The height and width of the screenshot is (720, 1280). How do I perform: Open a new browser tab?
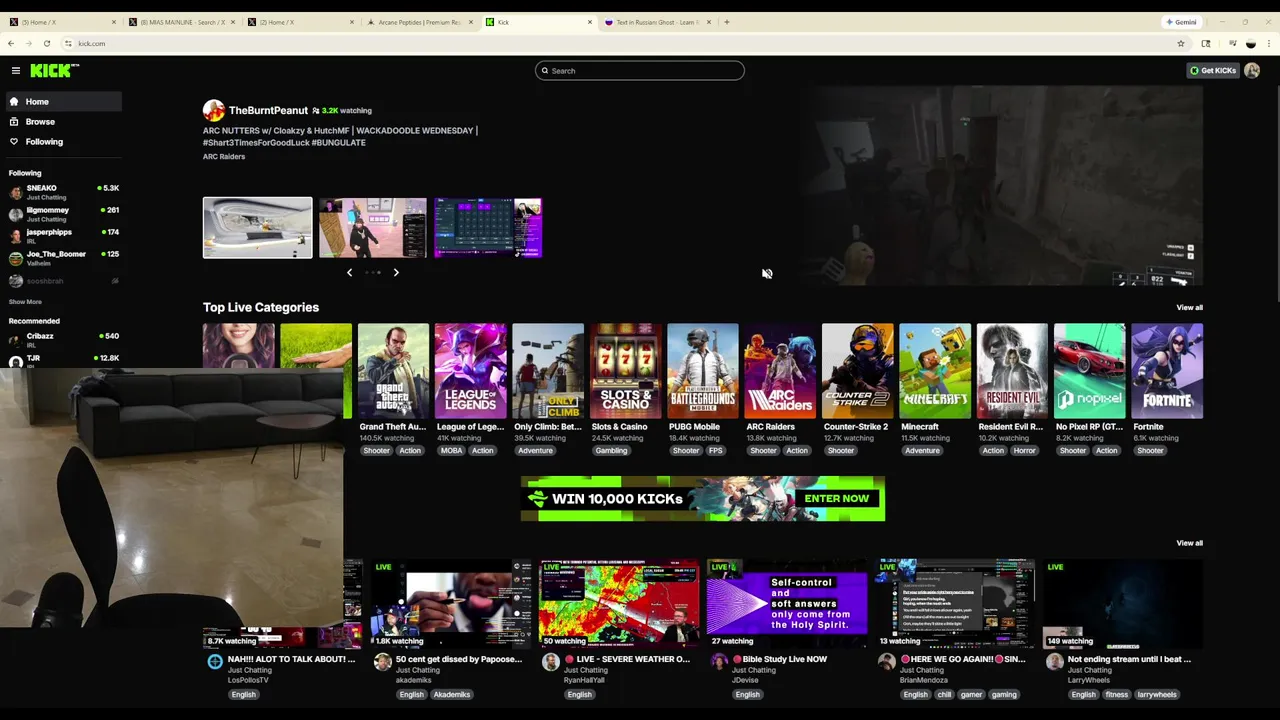pos(727,22)
